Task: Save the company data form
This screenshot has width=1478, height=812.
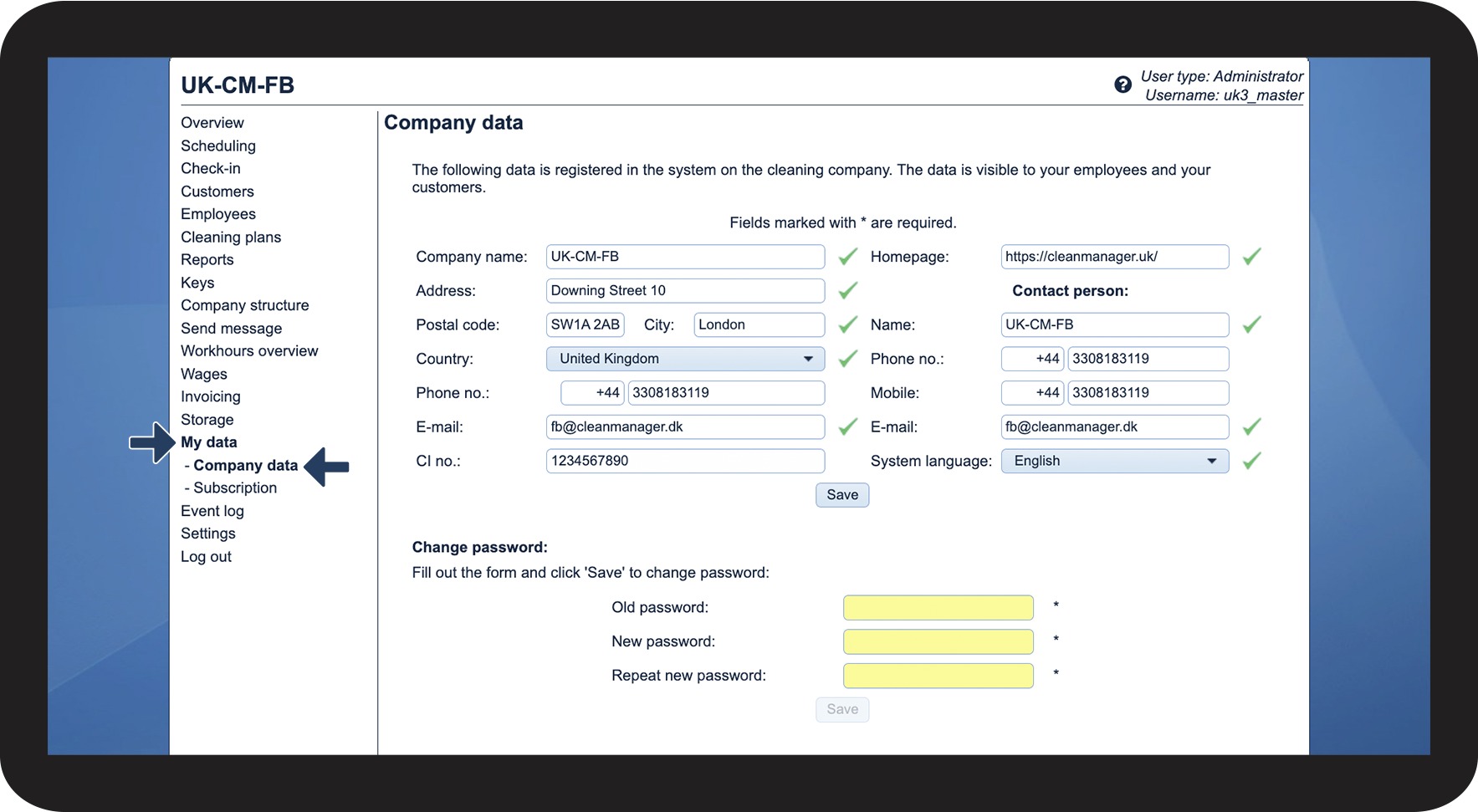Action: click(841, 495)
